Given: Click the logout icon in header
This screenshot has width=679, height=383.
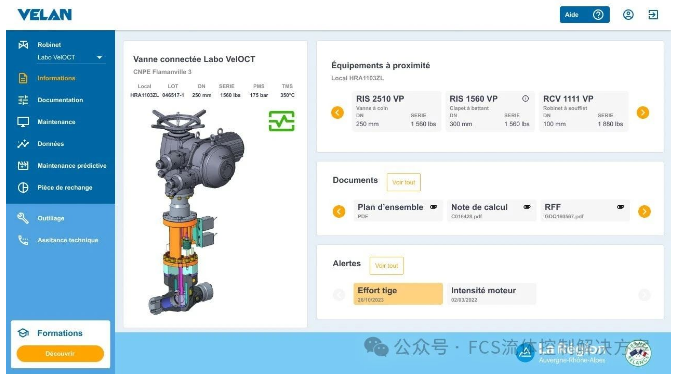Looking at the screenshot, I should 653,15.
